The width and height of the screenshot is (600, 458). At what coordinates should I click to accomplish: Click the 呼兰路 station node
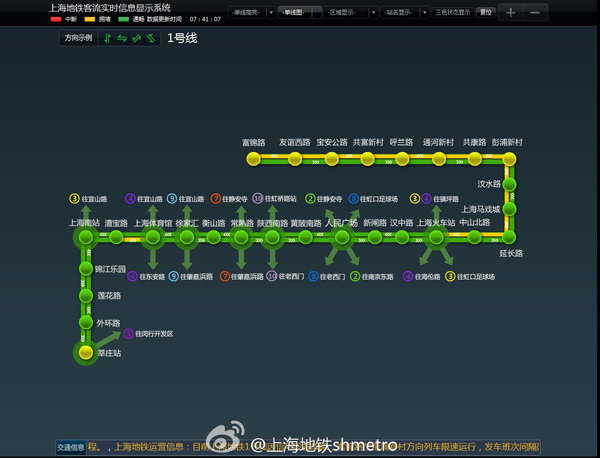402,159
